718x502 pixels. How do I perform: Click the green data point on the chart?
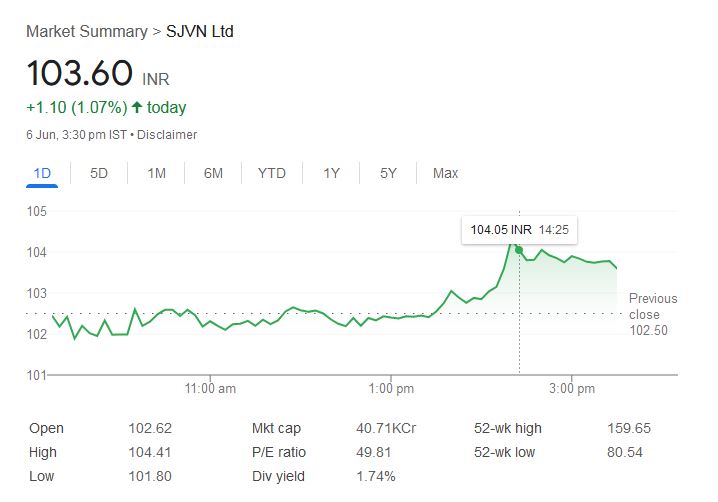518,249
